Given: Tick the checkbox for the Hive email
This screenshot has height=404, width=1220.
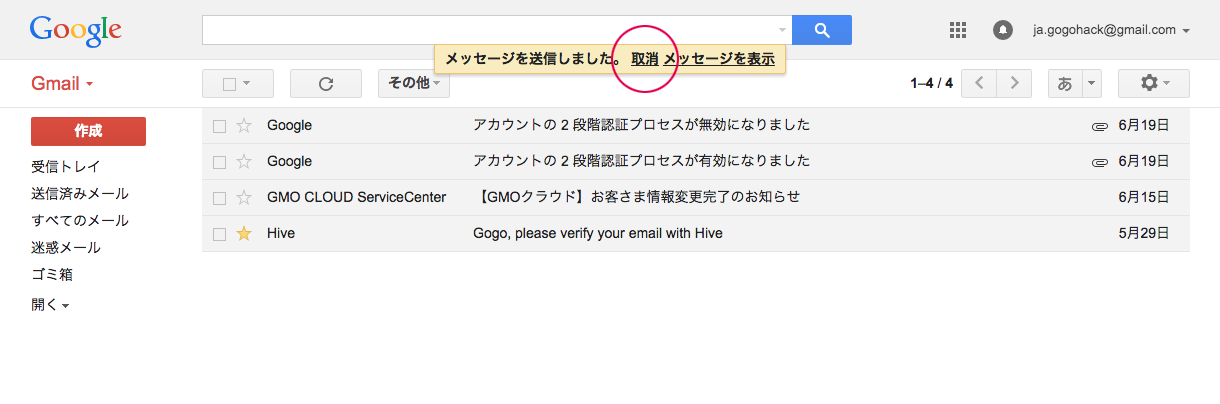Looking at the screenshot, I should [219, 234].
